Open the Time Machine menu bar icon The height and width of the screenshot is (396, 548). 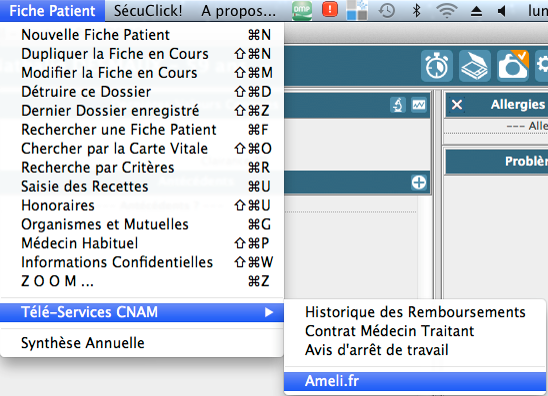387,11
